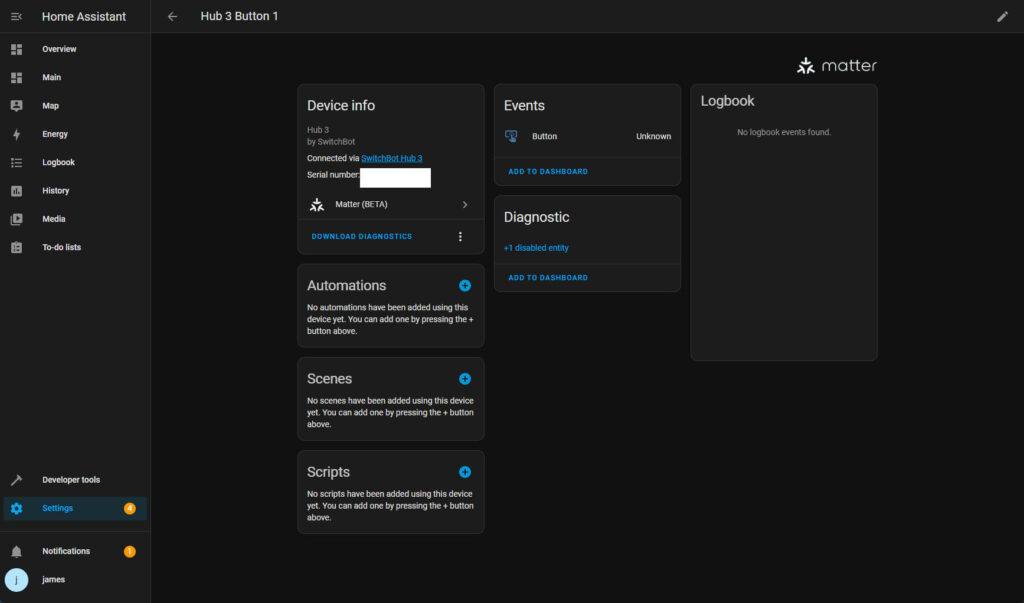Viewport: 1024px width, 603px height.
Task: Add Events card to dashboard
Action: [x=548, y=172]
